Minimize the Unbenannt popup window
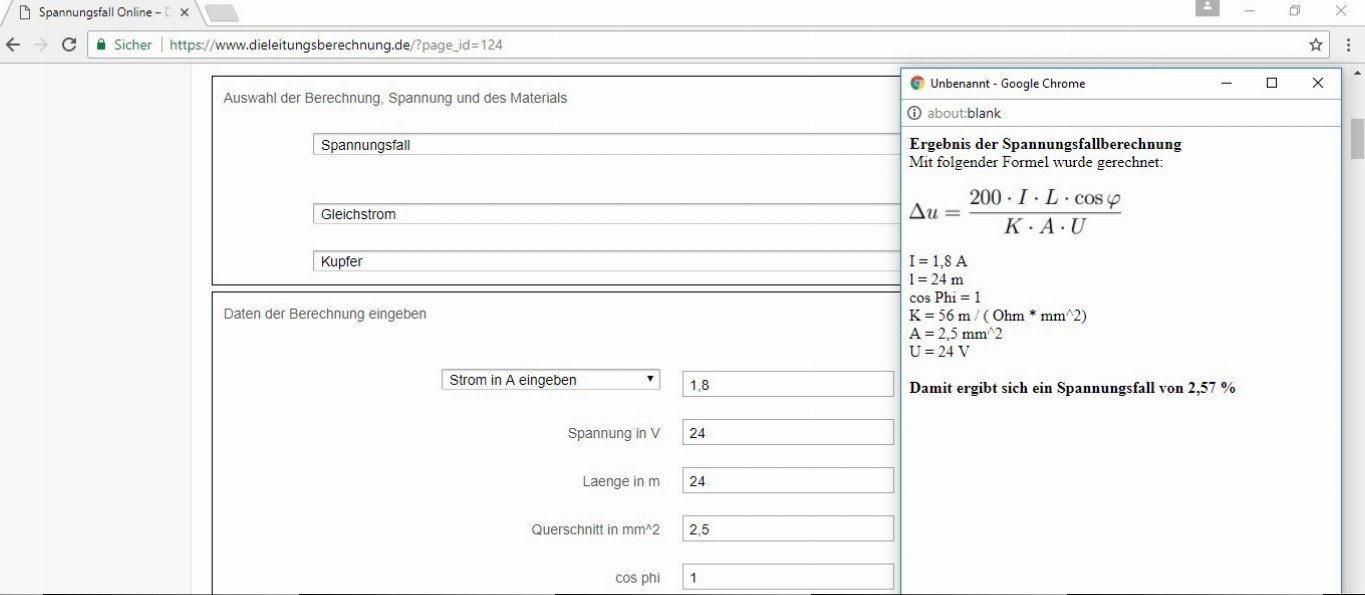Screen dimensions: 1365x595 coord(1226,83)
